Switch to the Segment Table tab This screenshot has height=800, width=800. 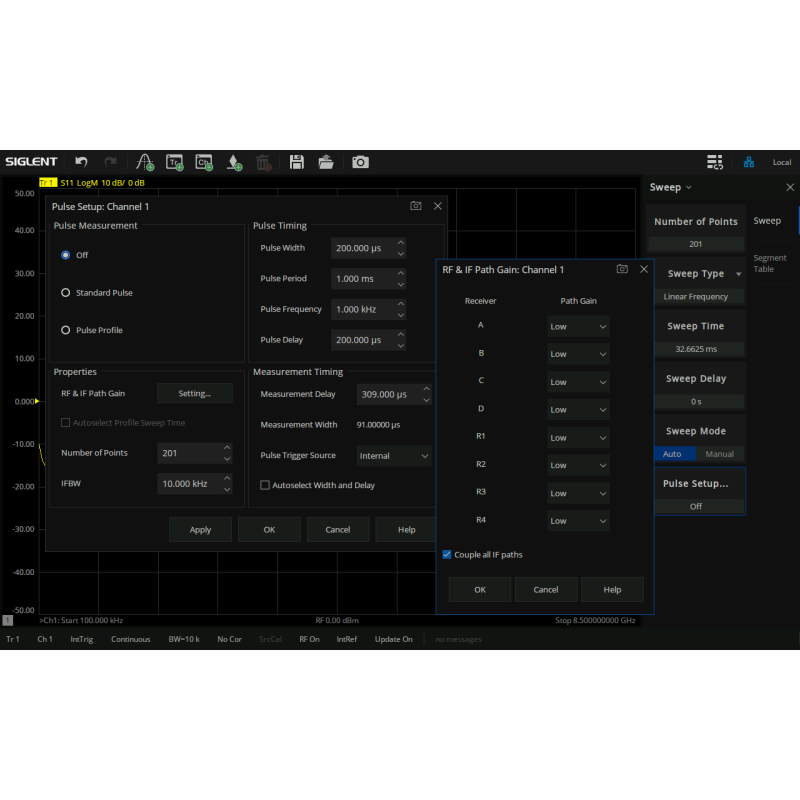pos(770,264)
